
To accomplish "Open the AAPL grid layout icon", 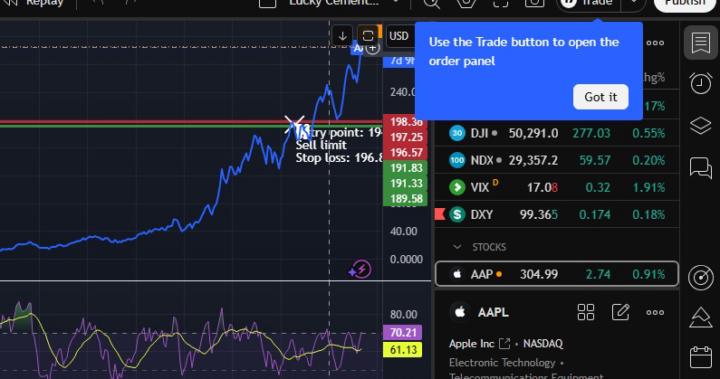I will pos(585,312).
